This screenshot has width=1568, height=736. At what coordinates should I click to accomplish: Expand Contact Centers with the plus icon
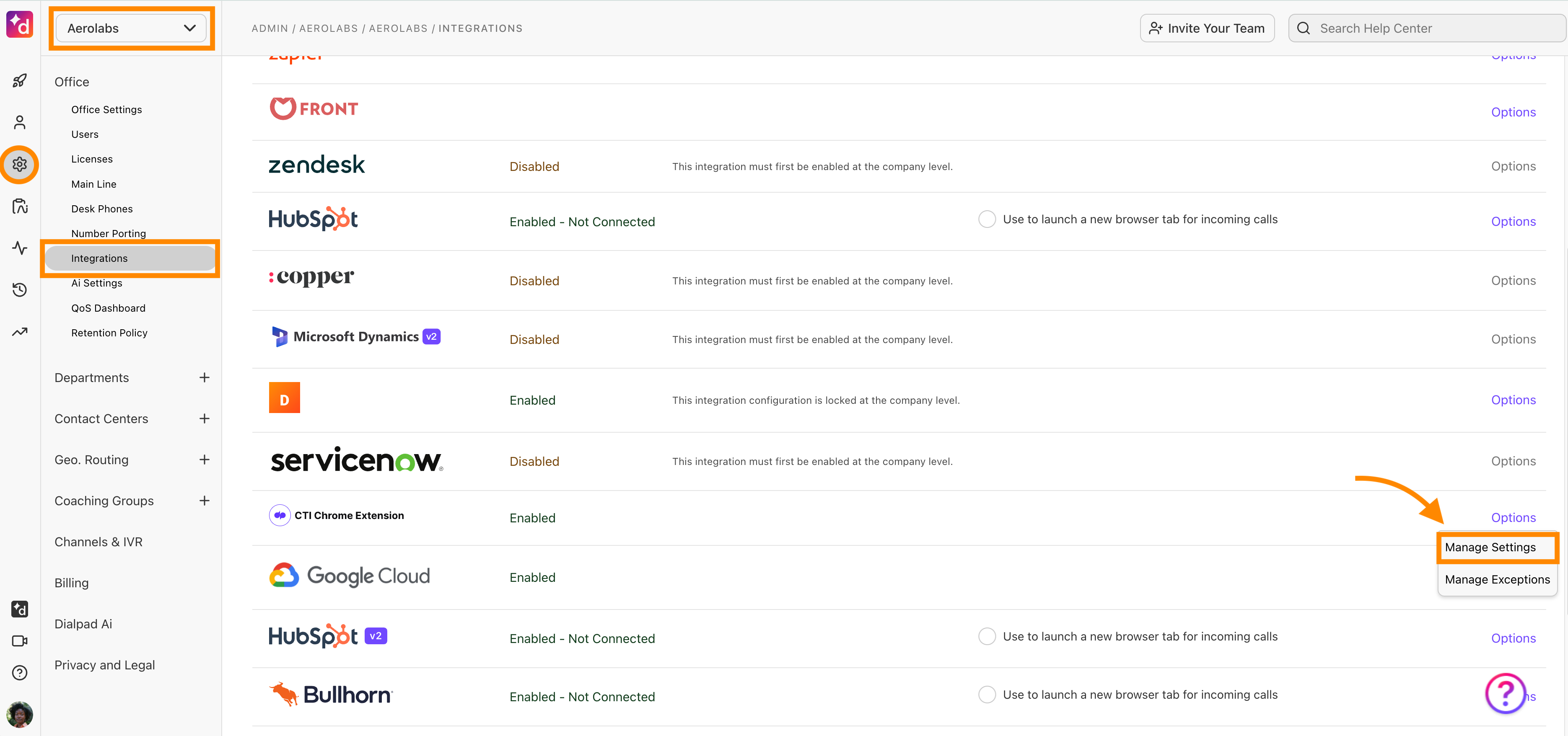[204, 419]
